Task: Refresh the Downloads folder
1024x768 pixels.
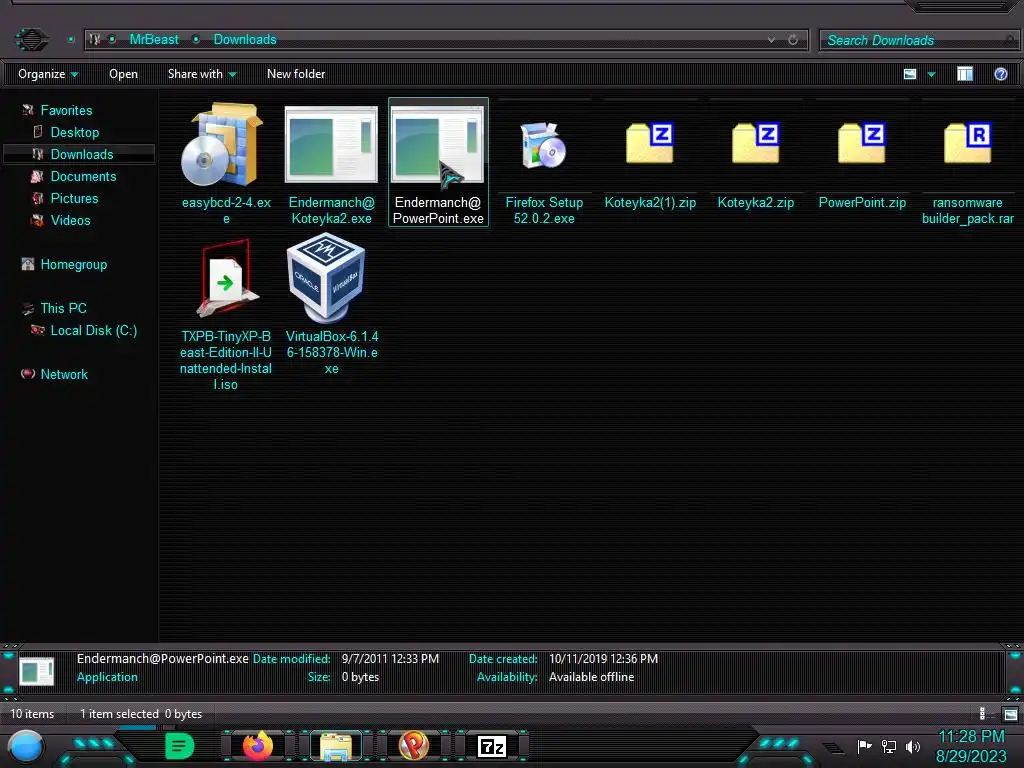Action: click(793, 40)
